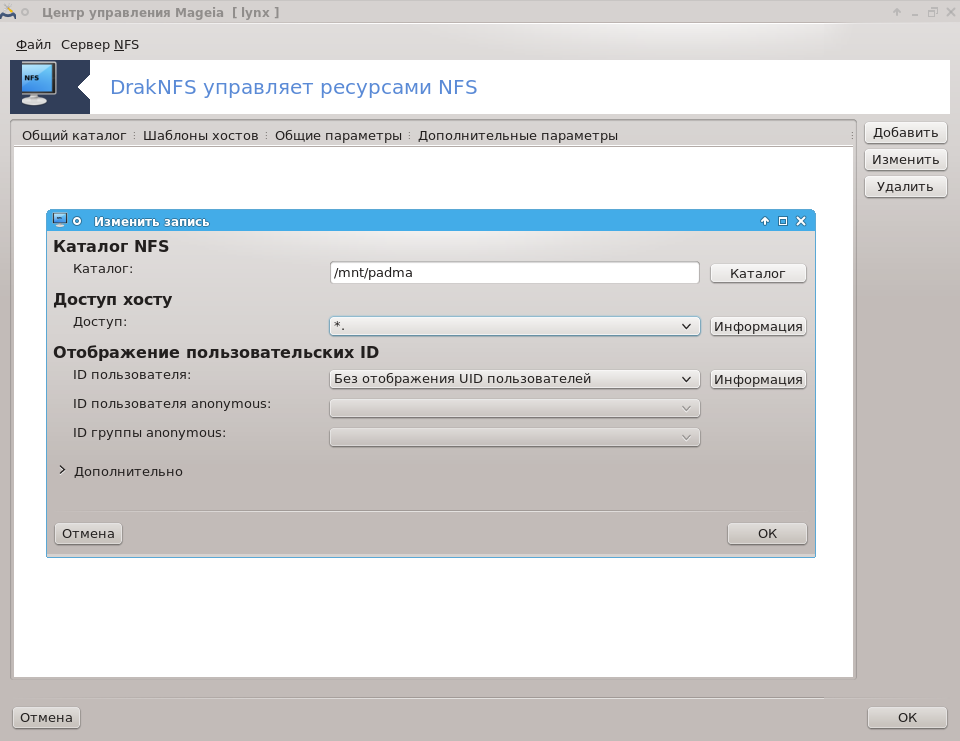Screen dimensions: 960x741
Task: Click Информация button beside ID пользователя
Action: (x=758, y=379)
